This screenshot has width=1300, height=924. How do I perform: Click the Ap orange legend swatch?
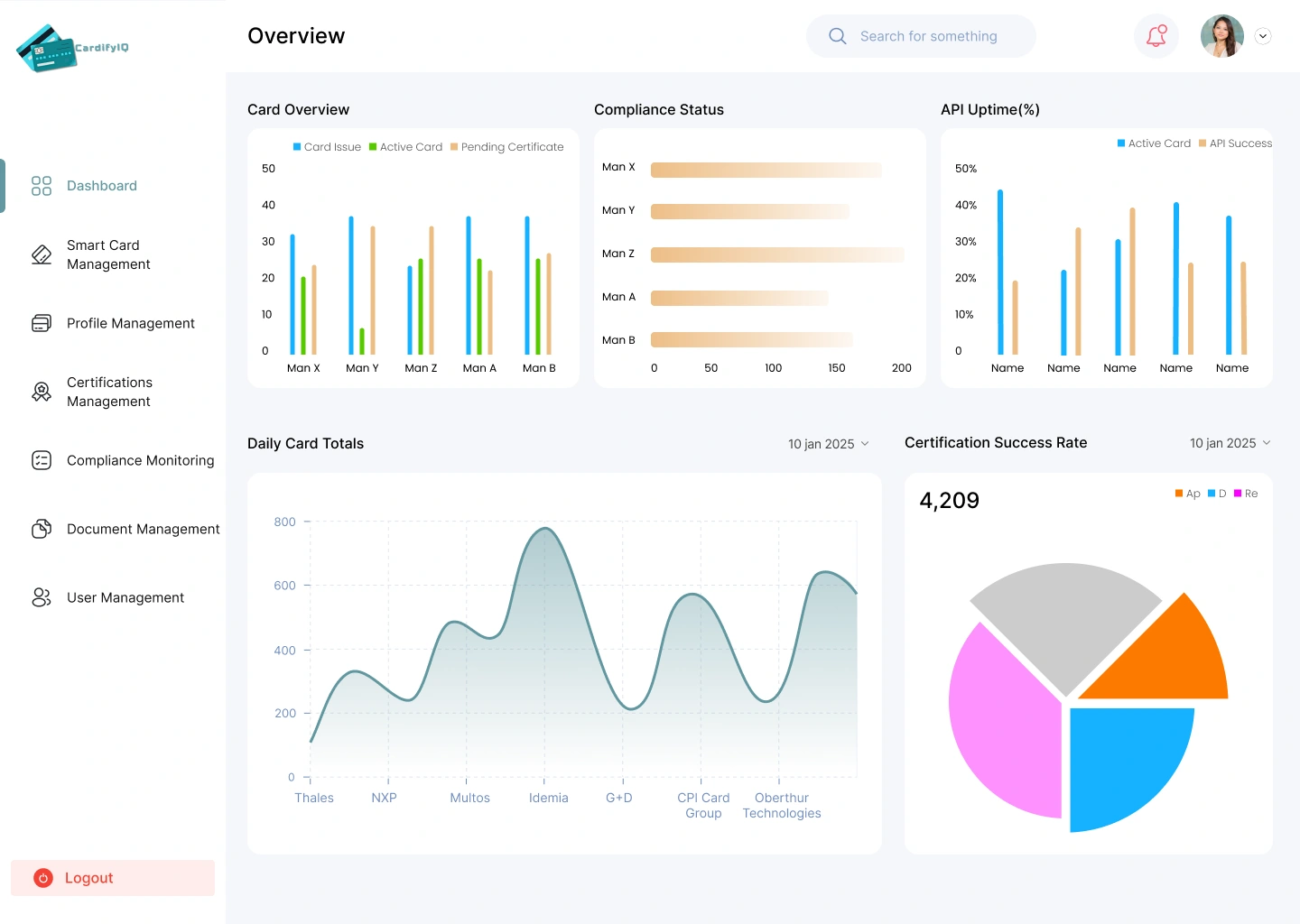click(1179, 494)
